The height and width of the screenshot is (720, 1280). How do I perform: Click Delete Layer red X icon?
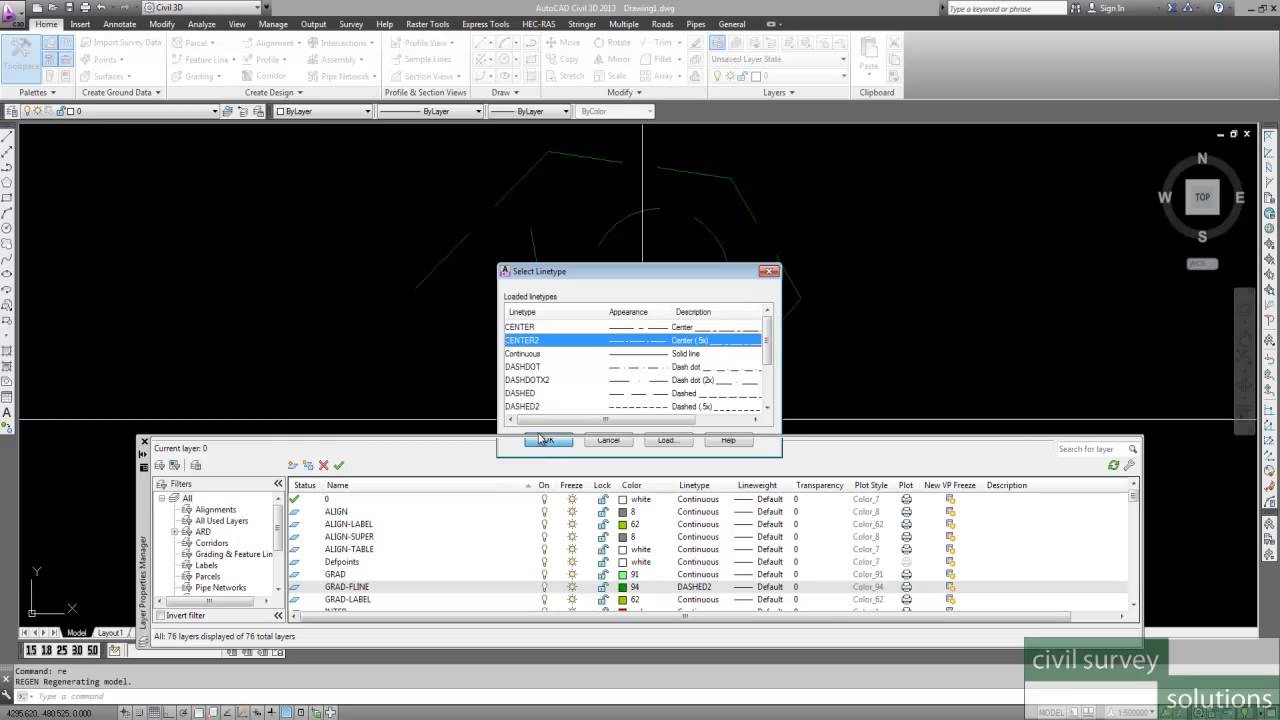(323, 465)
